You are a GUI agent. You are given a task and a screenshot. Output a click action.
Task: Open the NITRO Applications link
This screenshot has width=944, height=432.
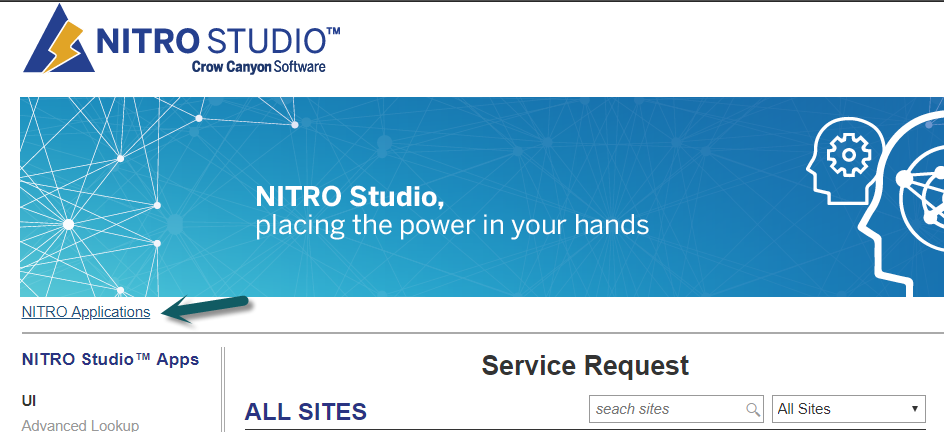pos(85,312)
